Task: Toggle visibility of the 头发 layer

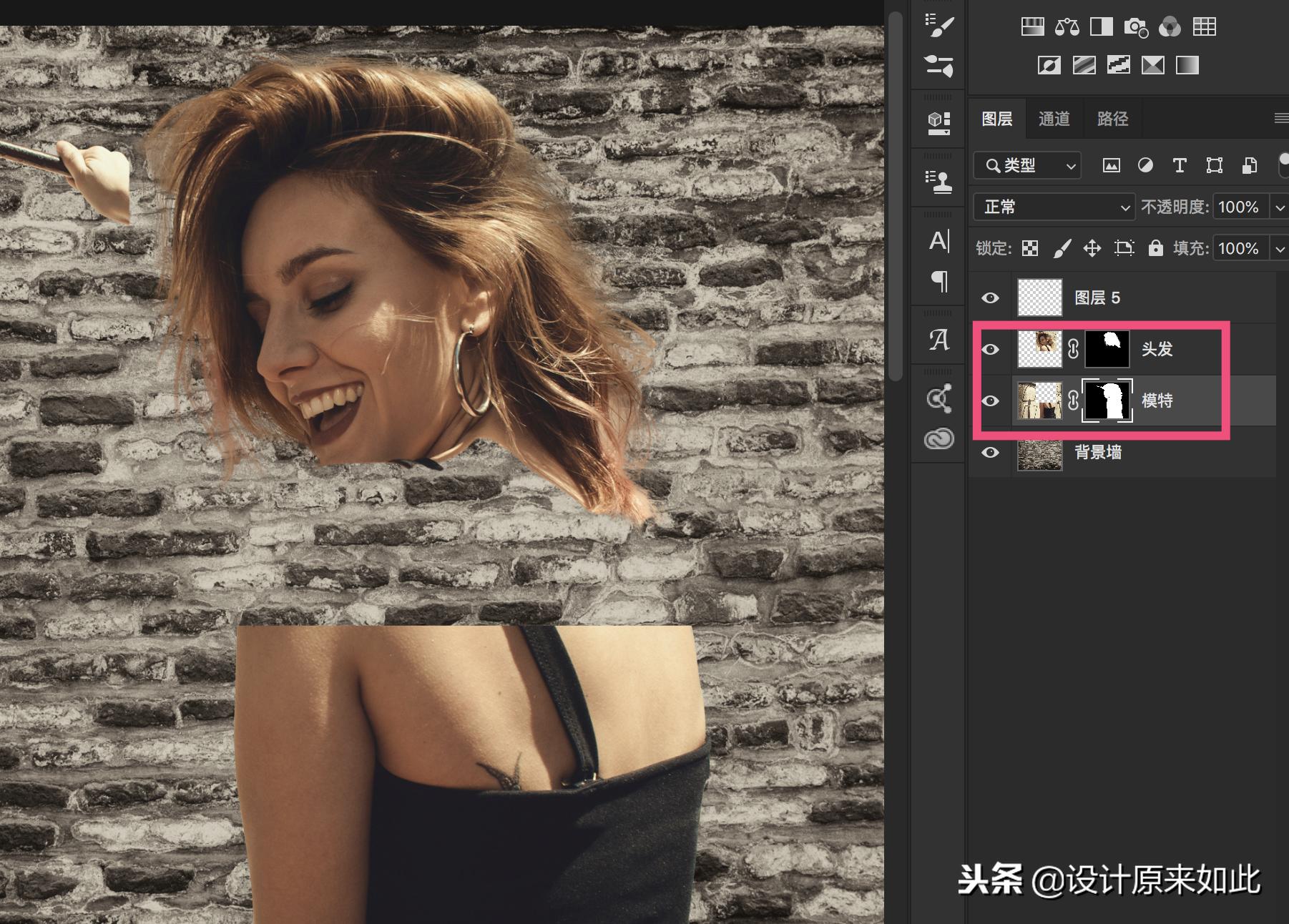Action: (x=990, y=349)
